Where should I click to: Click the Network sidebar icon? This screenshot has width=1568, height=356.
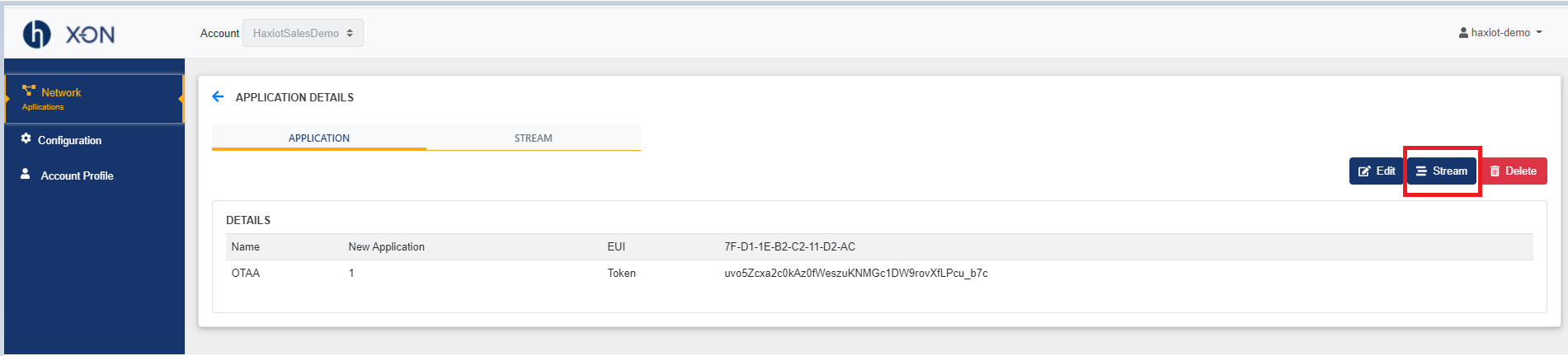pos(29,91)
